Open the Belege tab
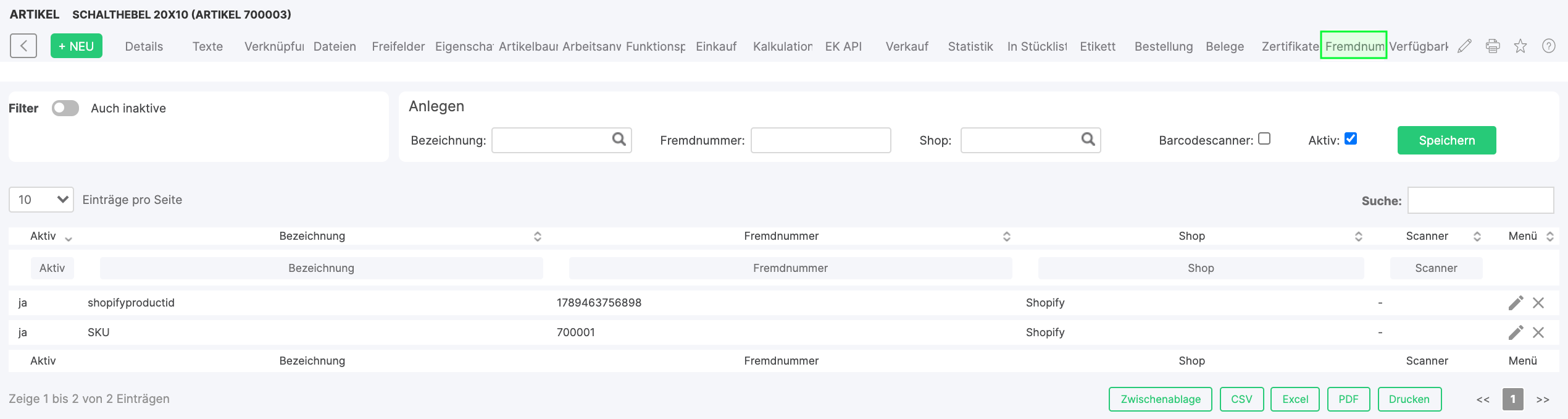This screenshot has width=1568, height=419. pyautogui.click(x=1225, y=46)
